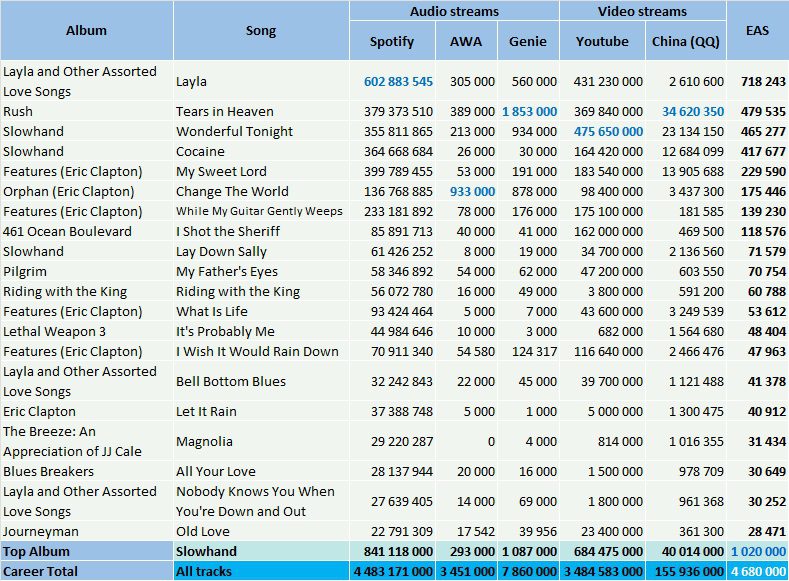Screen dimensions: 789x581
Task: Click the 461 Ocean Boulevard album cell
Action: (87, 231)
